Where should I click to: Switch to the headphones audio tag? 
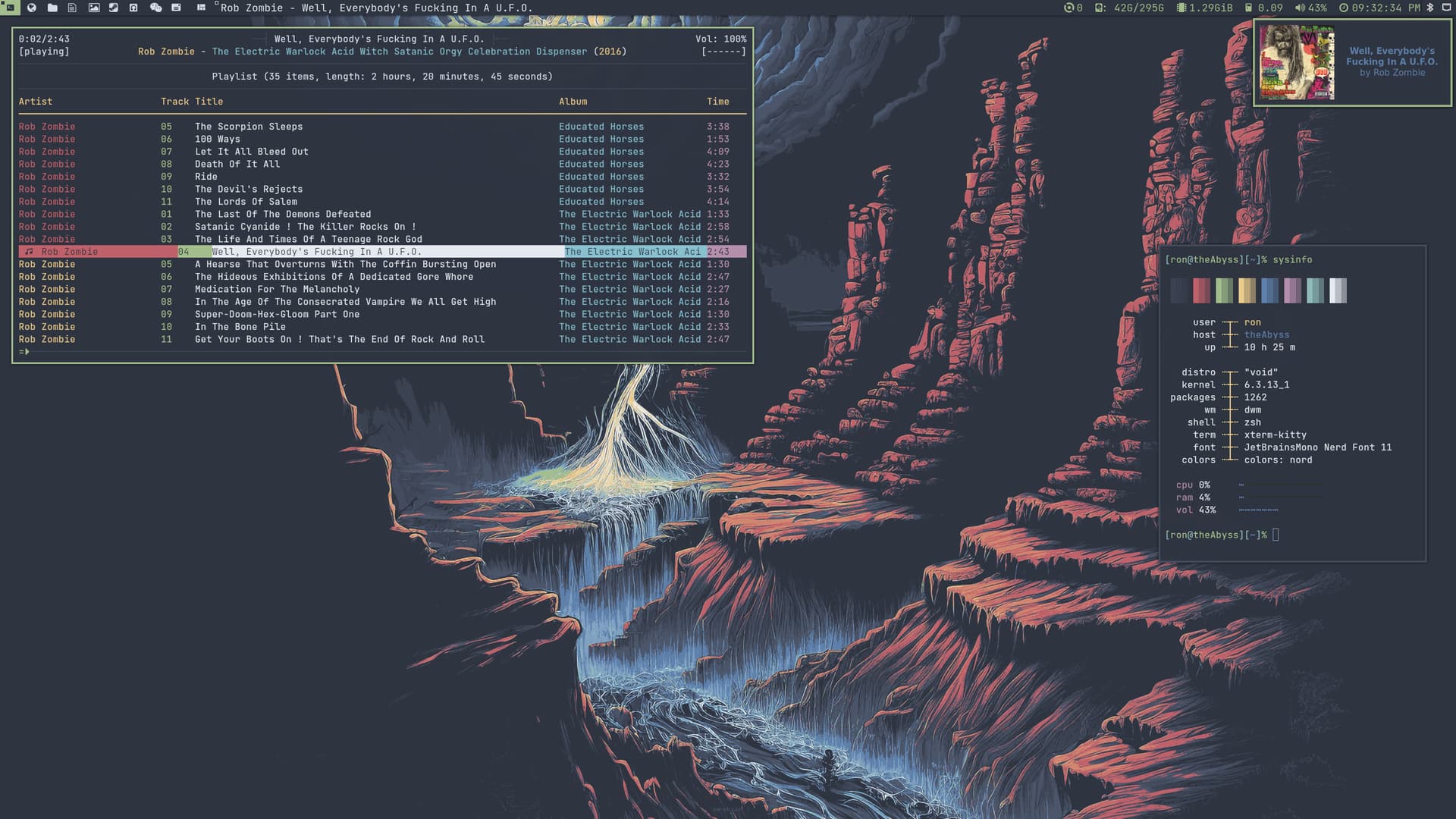pos(133,8)
